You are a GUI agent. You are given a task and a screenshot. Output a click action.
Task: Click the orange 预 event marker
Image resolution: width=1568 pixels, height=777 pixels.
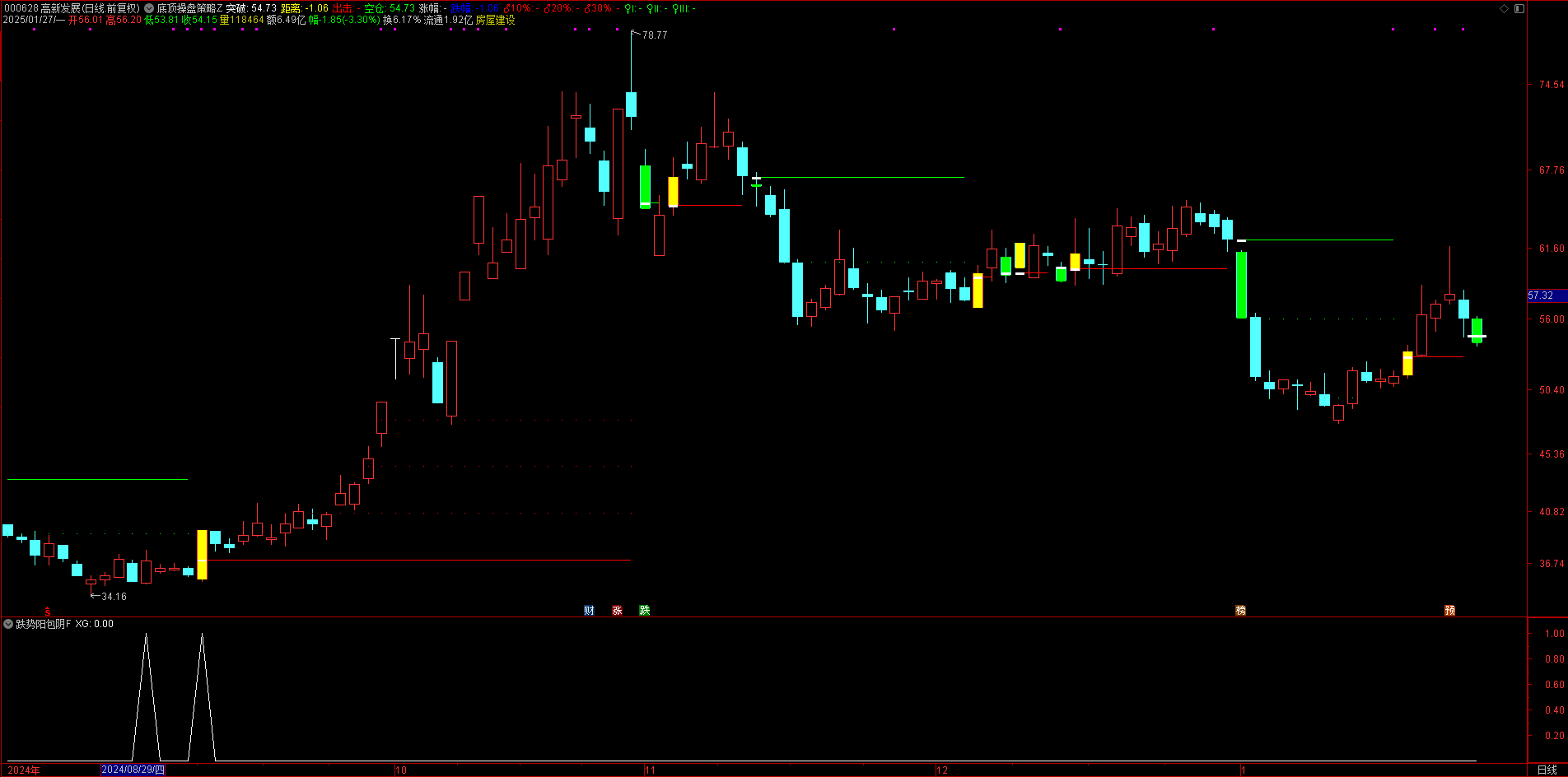coord(1449,610)
